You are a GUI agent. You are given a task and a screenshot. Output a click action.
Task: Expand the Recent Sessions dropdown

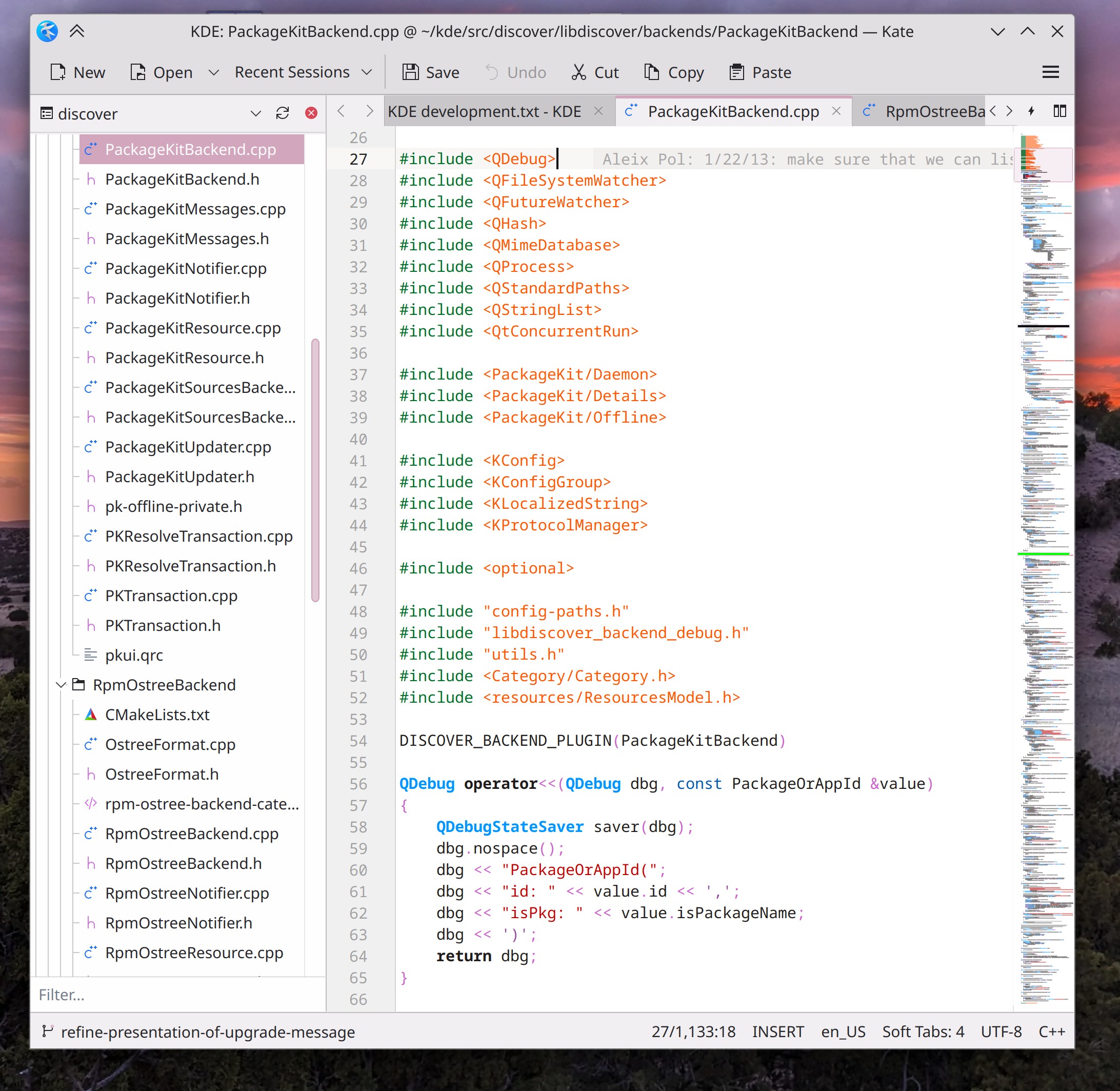click(367, 72)
